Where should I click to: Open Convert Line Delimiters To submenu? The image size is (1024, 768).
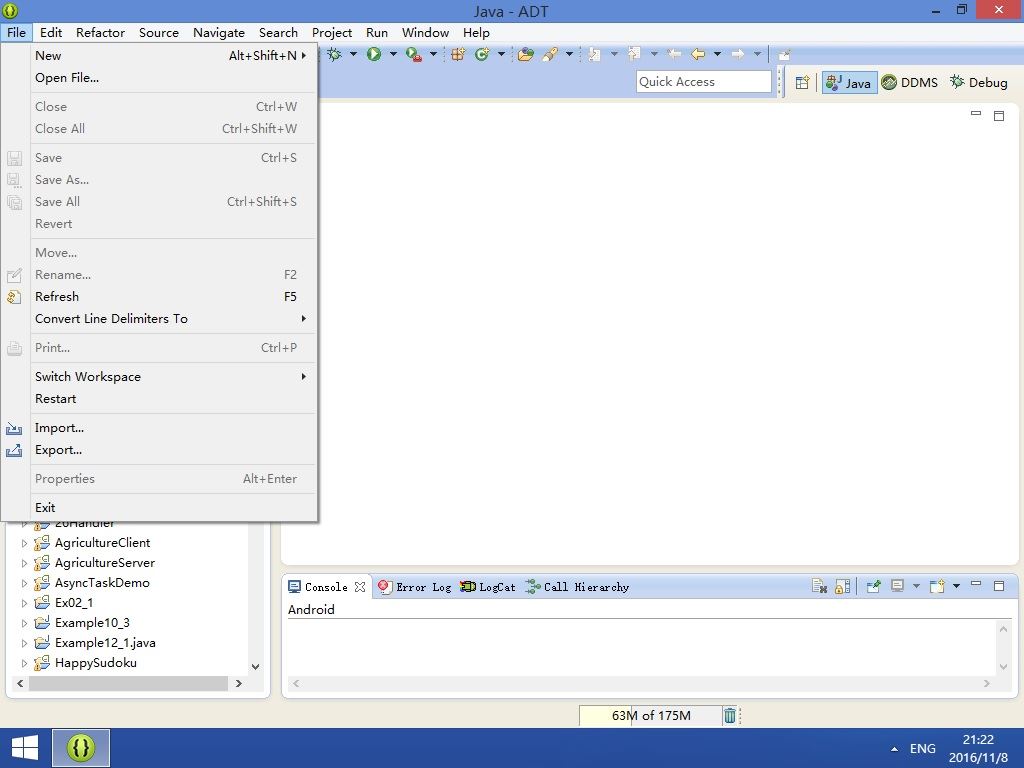click(171, 319)
